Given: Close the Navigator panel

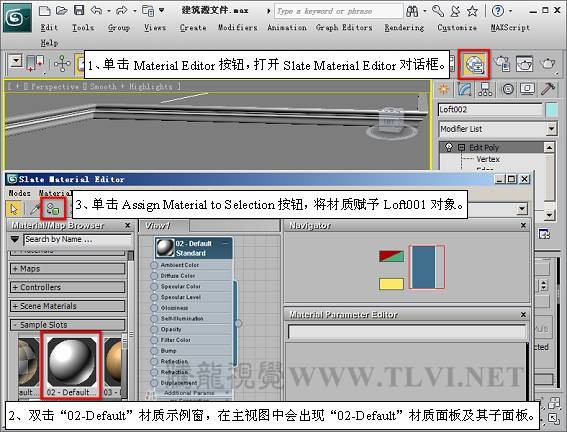Looking at the screenshot, I should point(523,225).
